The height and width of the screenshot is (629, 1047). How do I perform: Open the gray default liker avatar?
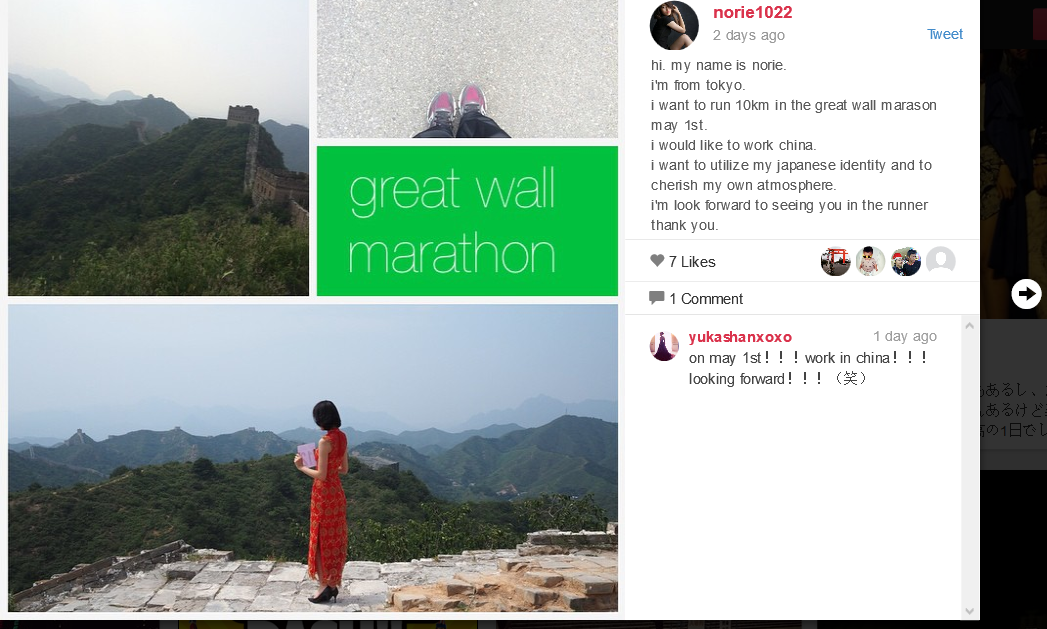(941, 261)
